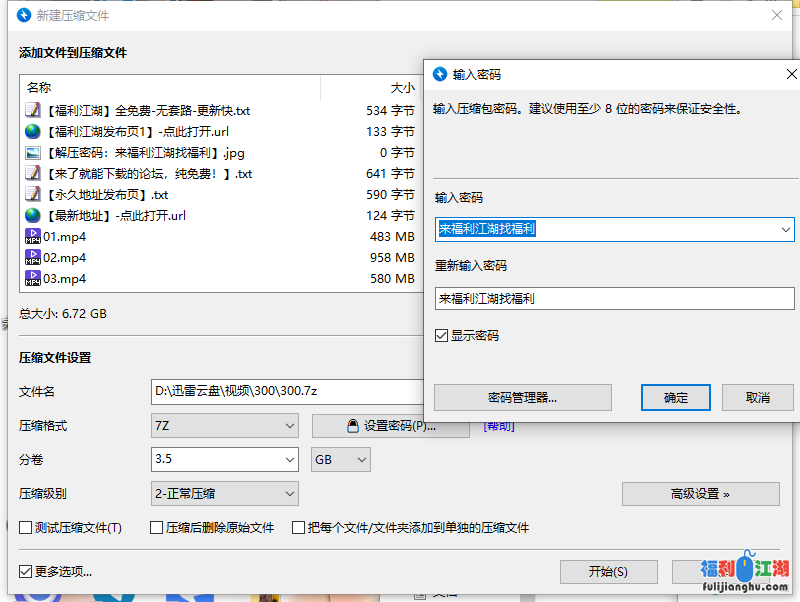Open the 密码管理器 button
This screenshot has height=602, width=800.
click(x=522, y=398)
